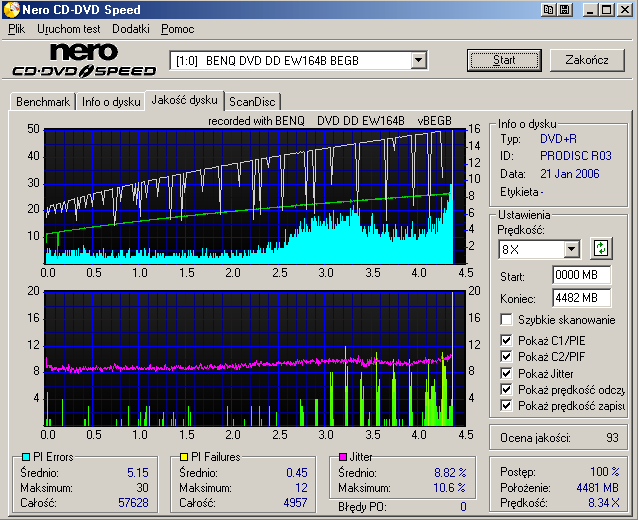Switch to the ScanDisc tab
This screenshot has height=520, width=638.
tap(252, 102)
